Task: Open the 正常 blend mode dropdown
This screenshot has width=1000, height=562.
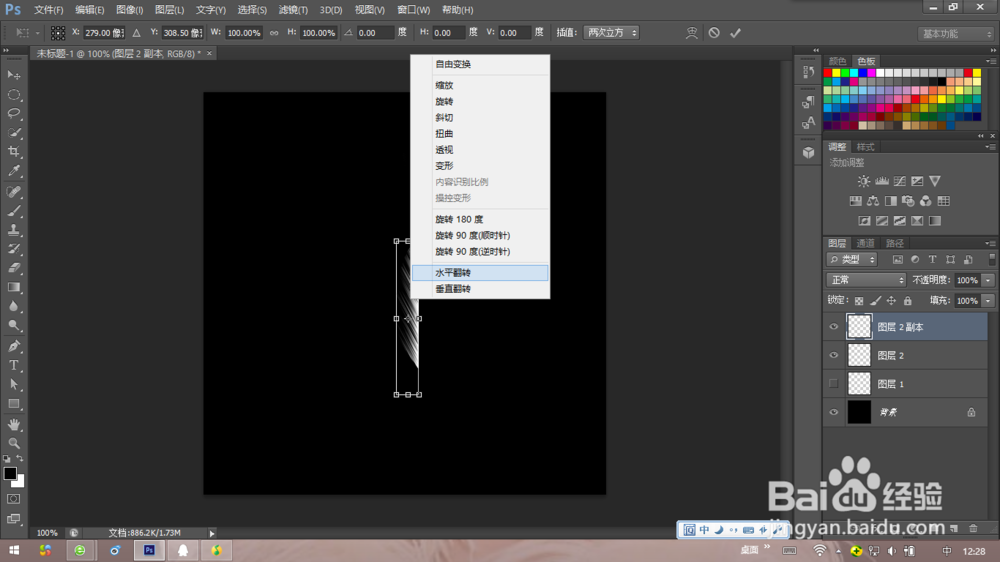Action: point(866,280)
